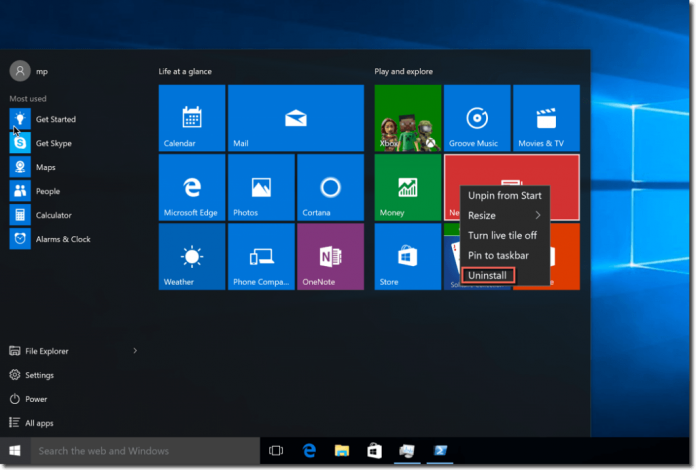Open File Explorer in Start menu

pyautogui.click(x=39, y=351)
